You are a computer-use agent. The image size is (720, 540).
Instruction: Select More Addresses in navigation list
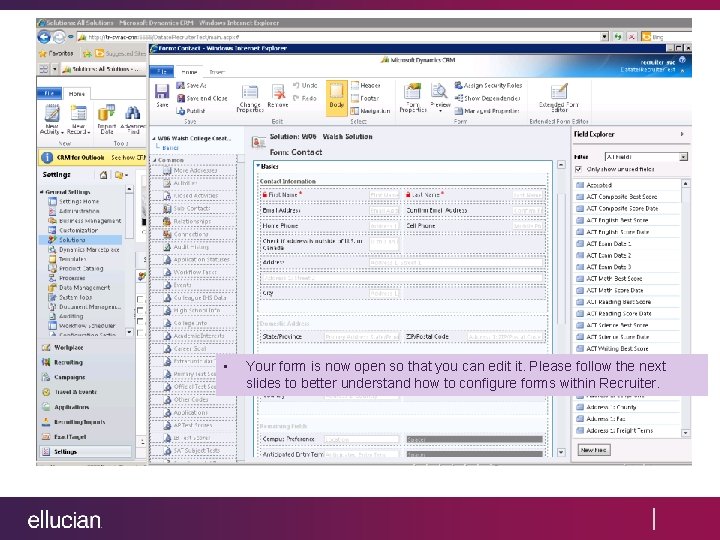tap(195, 170)
